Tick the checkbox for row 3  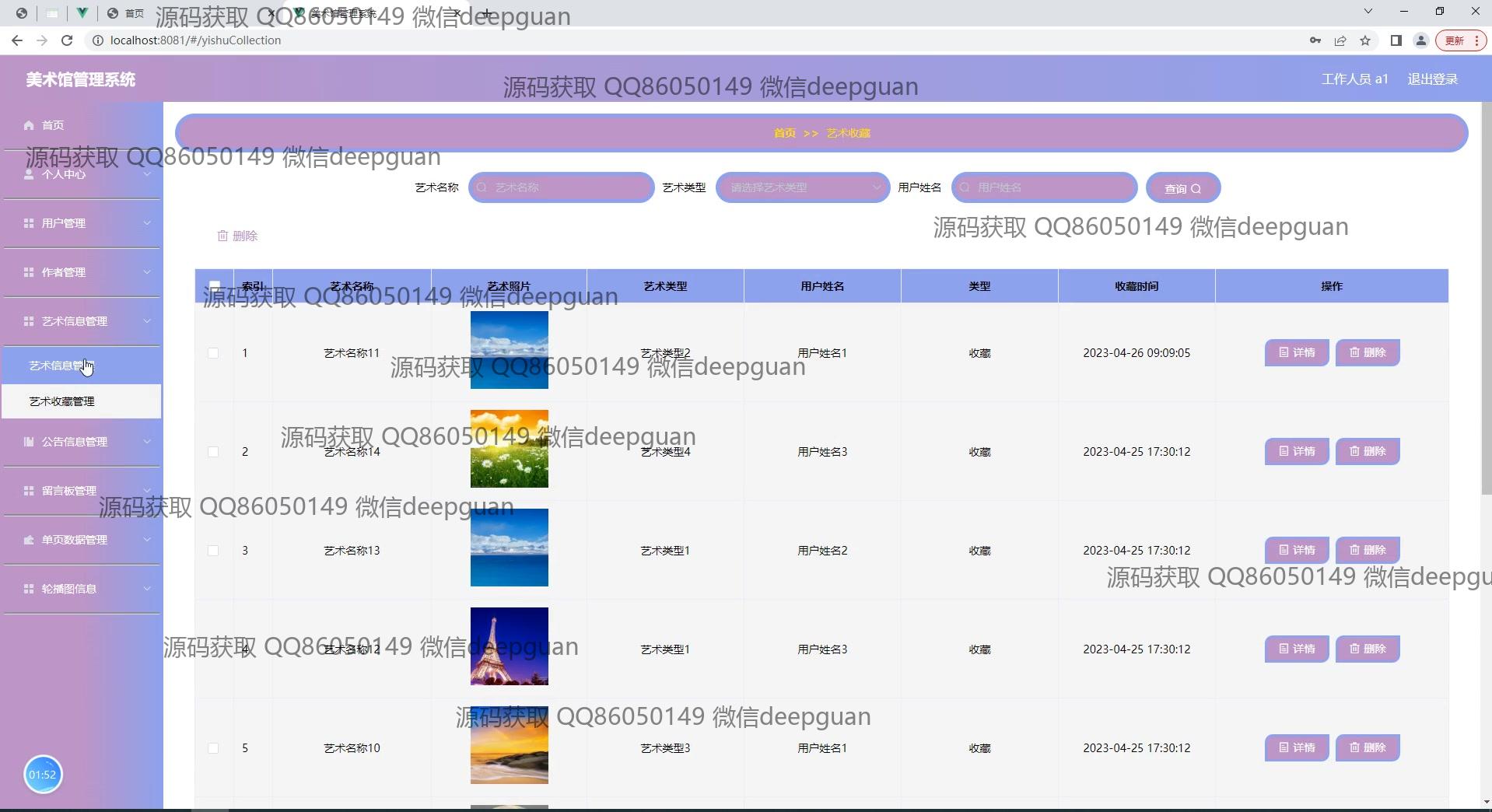[213, 551]
